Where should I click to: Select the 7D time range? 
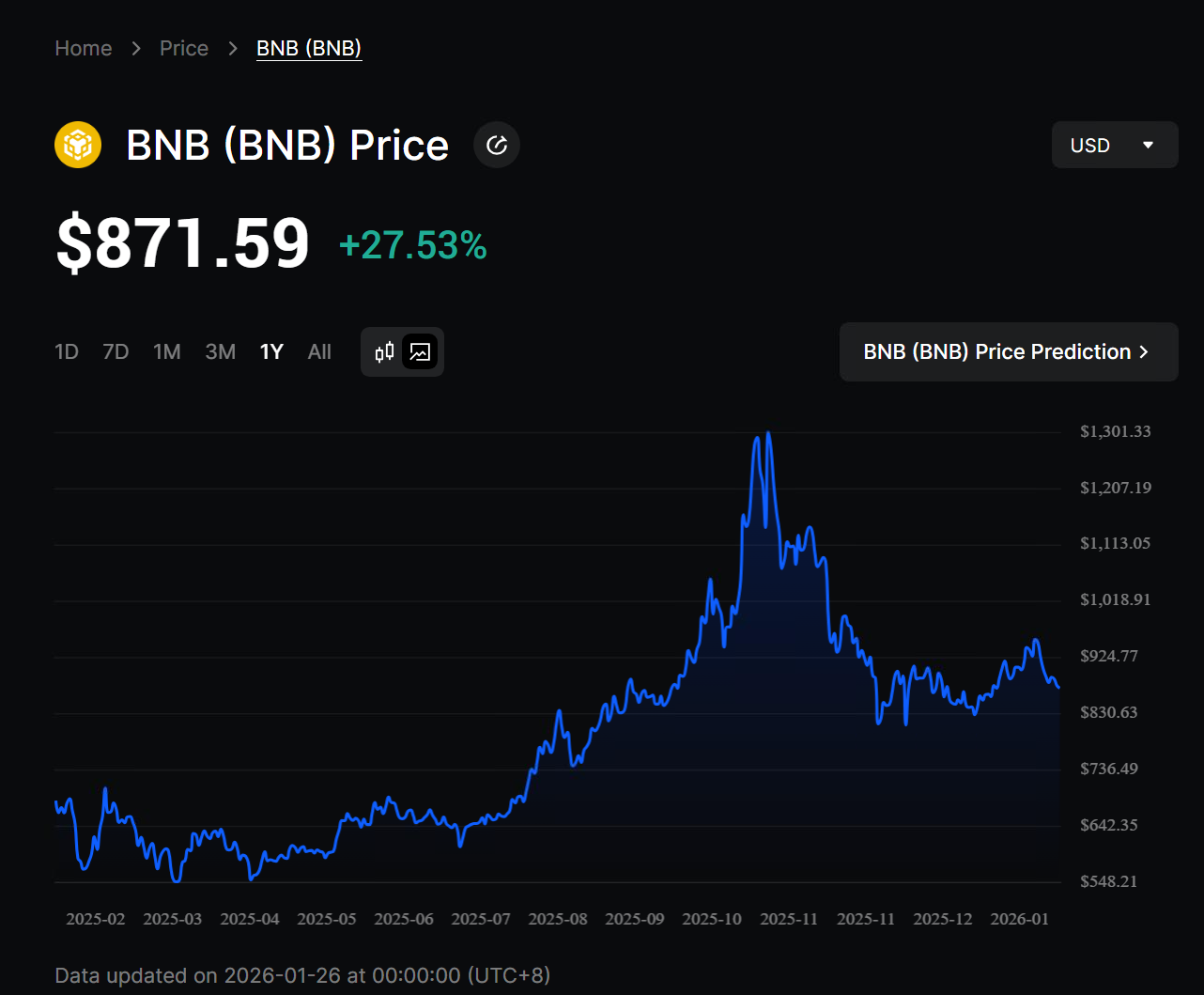(x=116, y=352)
